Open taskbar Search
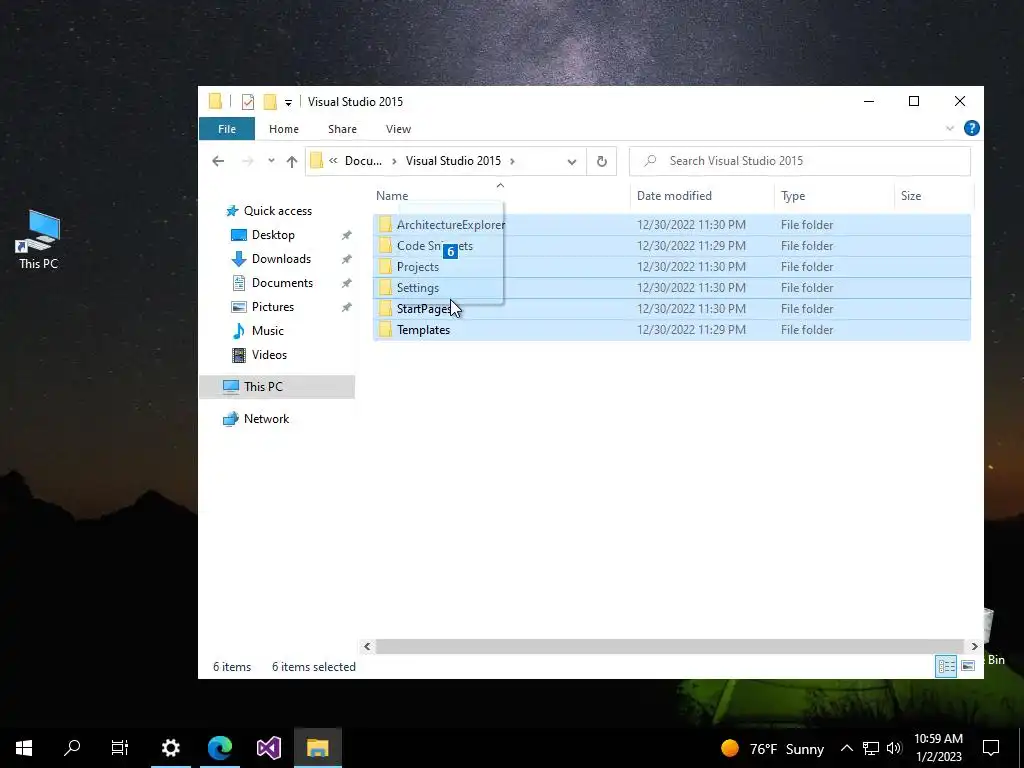Viewport: 1024px width, 768px height. [72, 748]
